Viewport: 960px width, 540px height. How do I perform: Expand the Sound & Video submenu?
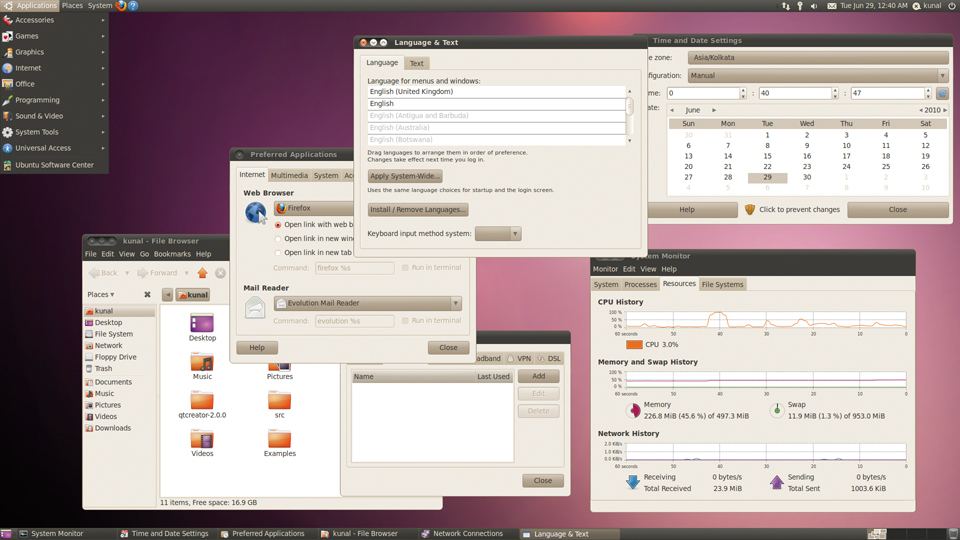click(x=54, y=116)
